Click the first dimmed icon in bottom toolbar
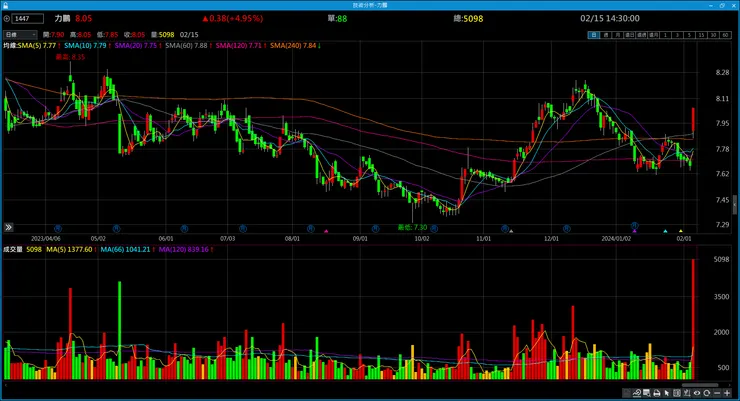The height and width of the screenshot is (401, 740). 627,393
